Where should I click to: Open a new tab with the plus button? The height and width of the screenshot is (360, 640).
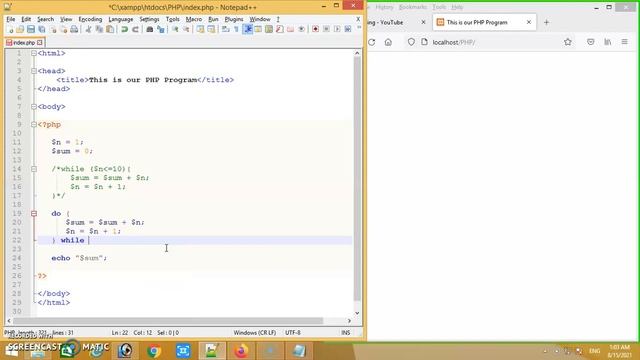(x=547, y=22)
